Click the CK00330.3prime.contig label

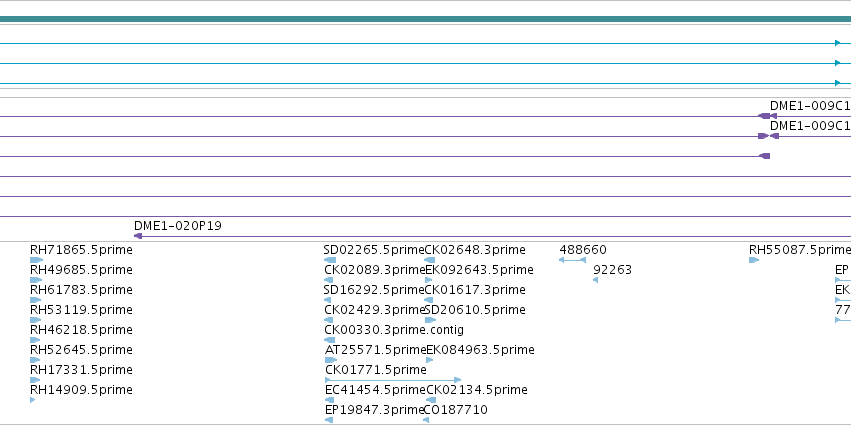point(394,329)
